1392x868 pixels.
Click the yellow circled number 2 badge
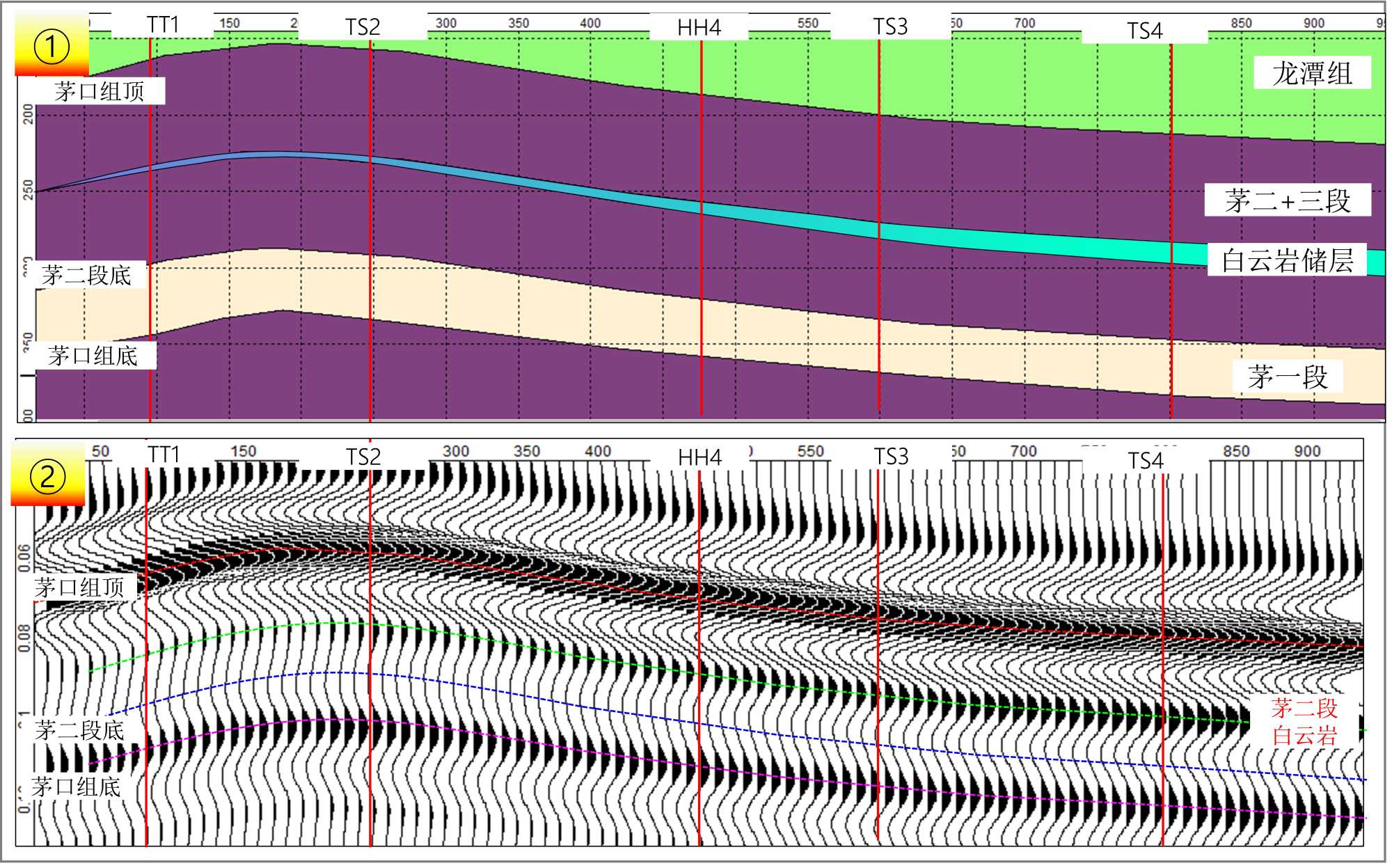[x=47, y=478]
